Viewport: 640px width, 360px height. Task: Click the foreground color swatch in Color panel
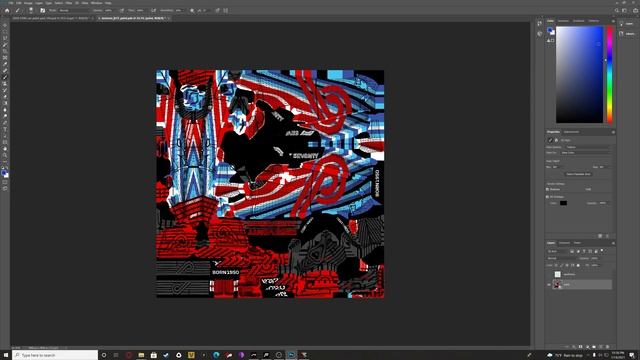pyautogui.click(x=550, y=30)
